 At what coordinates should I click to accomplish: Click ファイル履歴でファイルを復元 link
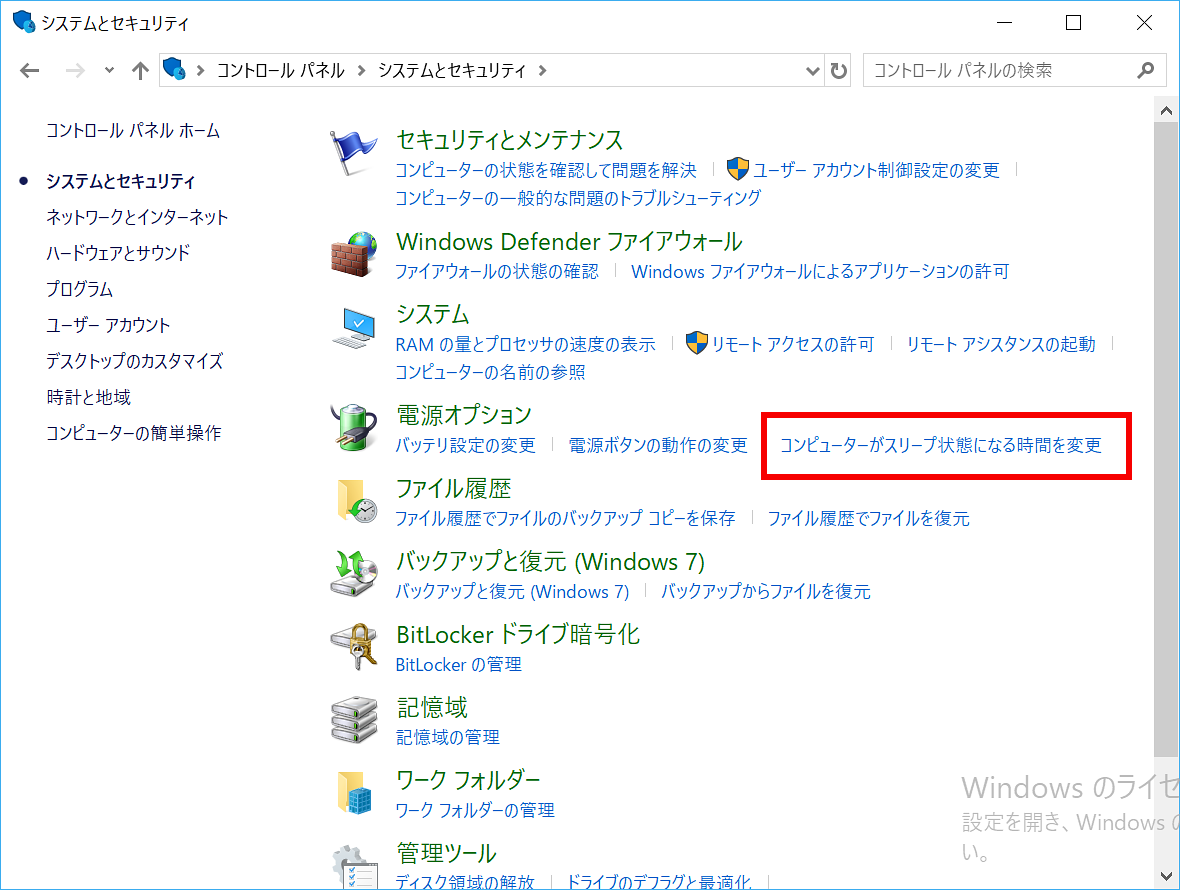(x=868, y=518)
